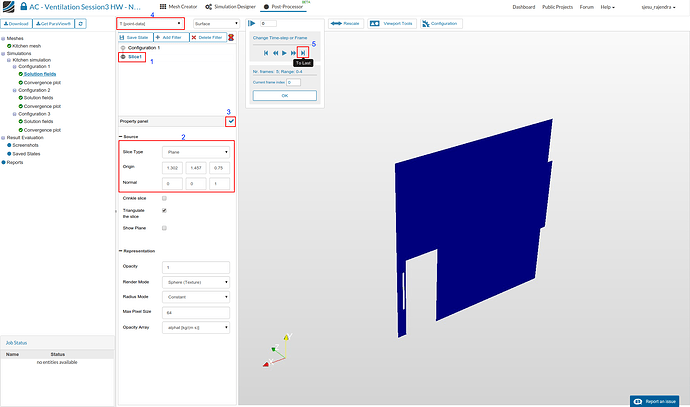Click the Current frame index field
The width and height of the screenshot is (690, 407).
[294, 82]
